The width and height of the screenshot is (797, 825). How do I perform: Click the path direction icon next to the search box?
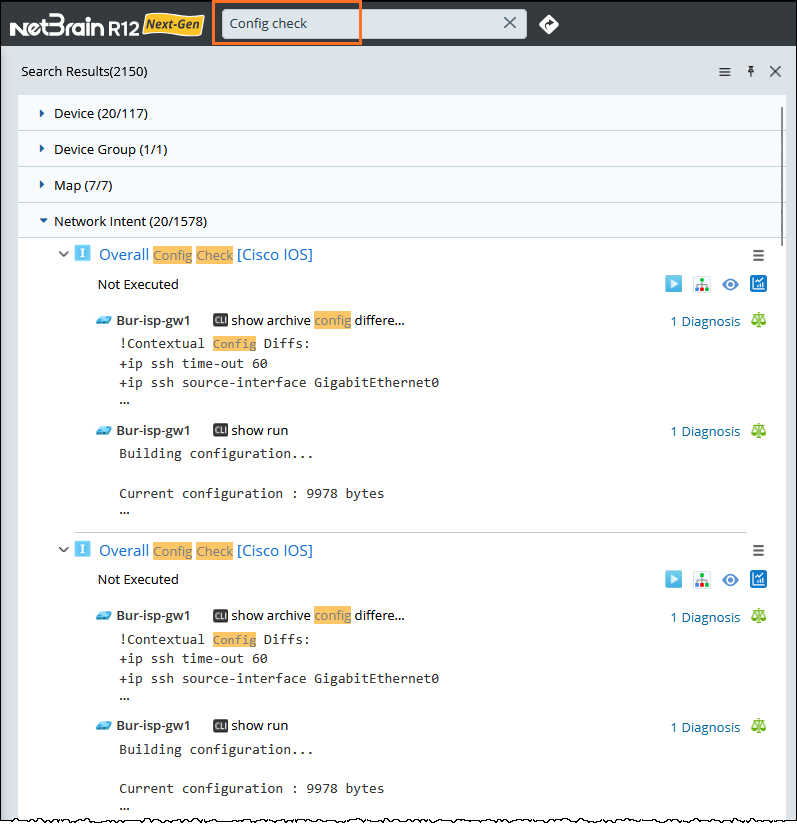[x=548, y=24]
